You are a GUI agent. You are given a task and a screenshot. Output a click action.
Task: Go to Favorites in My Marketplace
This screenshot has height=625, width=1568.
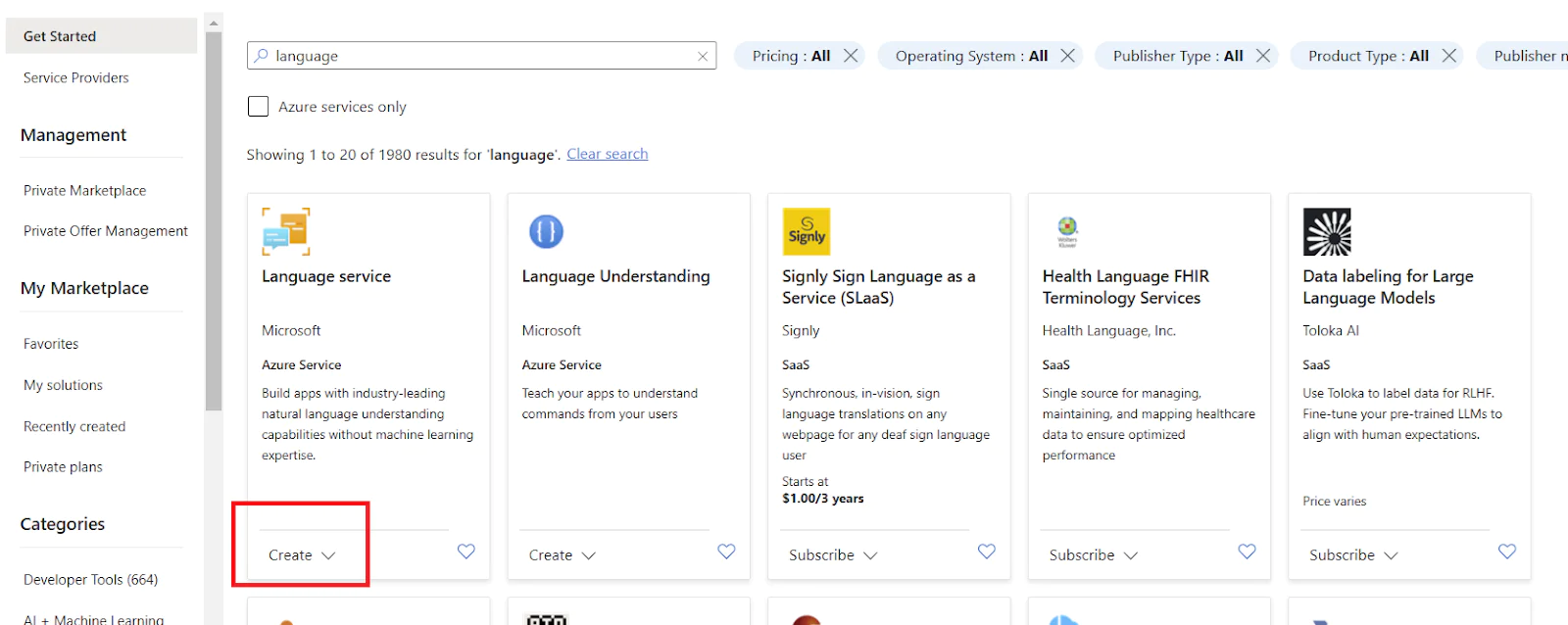click(x=51, y=344)
